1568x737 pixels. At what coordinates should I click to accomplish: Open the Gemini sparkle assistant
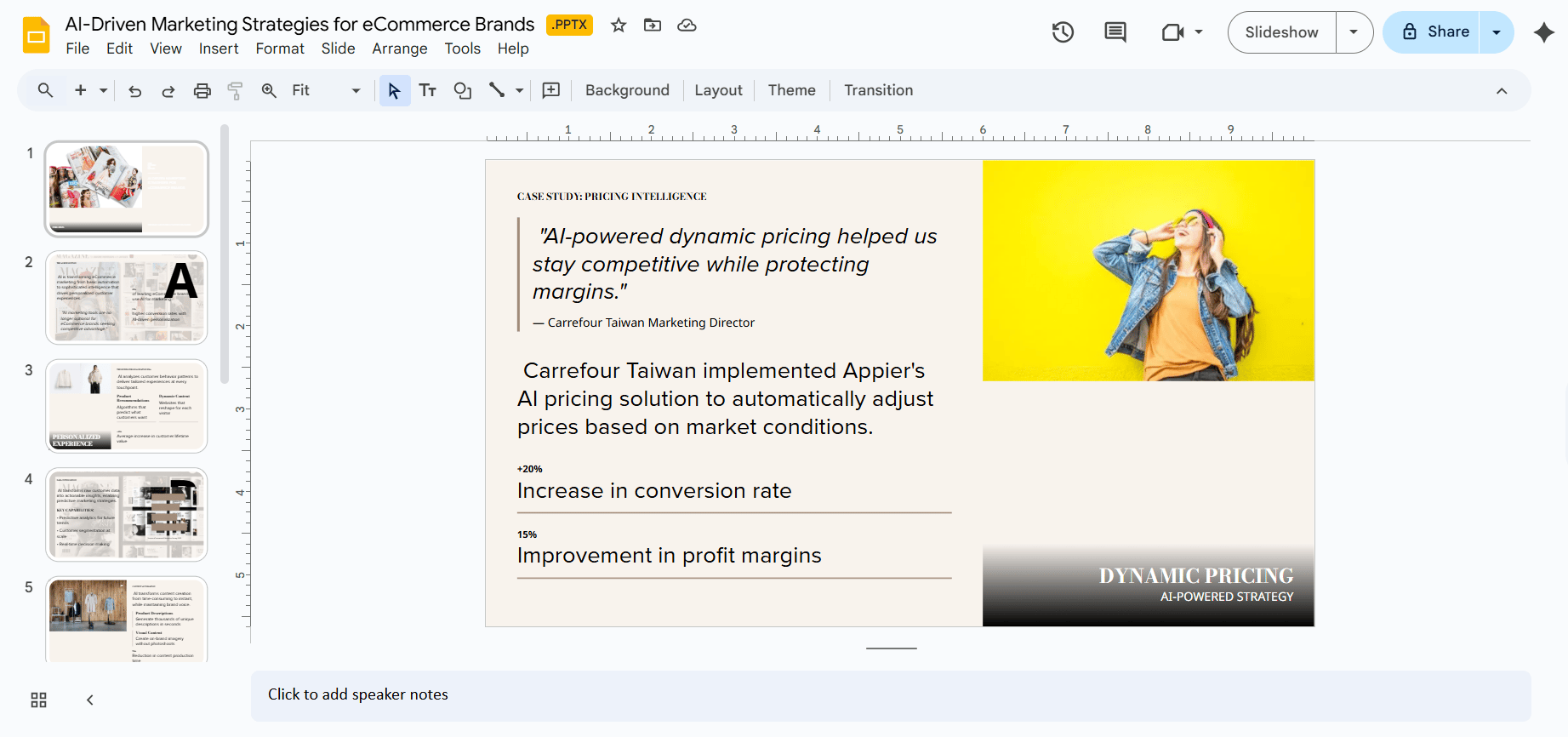[1544, 32]
